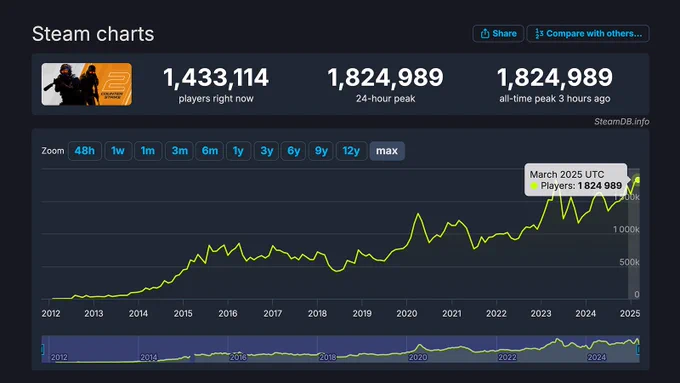Open the Counter-Strike 2 game thumbnail

(87, 84)
